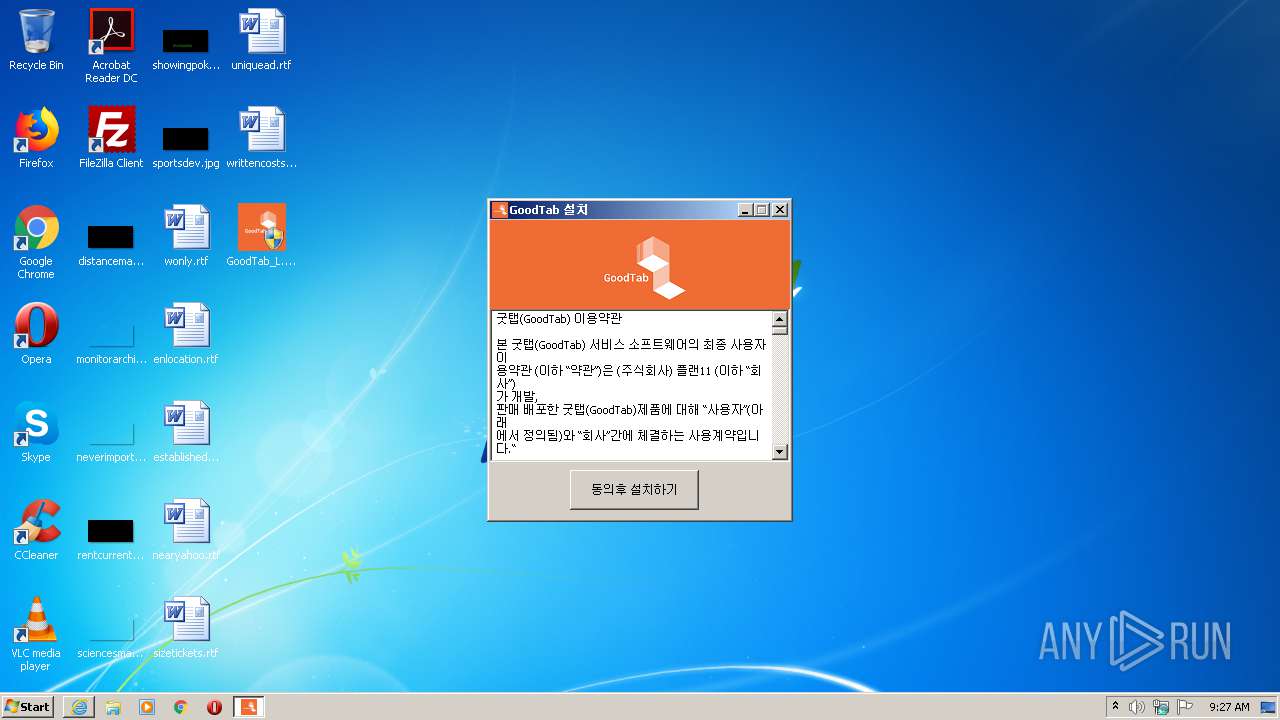Click the GoodTab installer title bar icon
The image size is (1280, 720).
click(499, 210)
